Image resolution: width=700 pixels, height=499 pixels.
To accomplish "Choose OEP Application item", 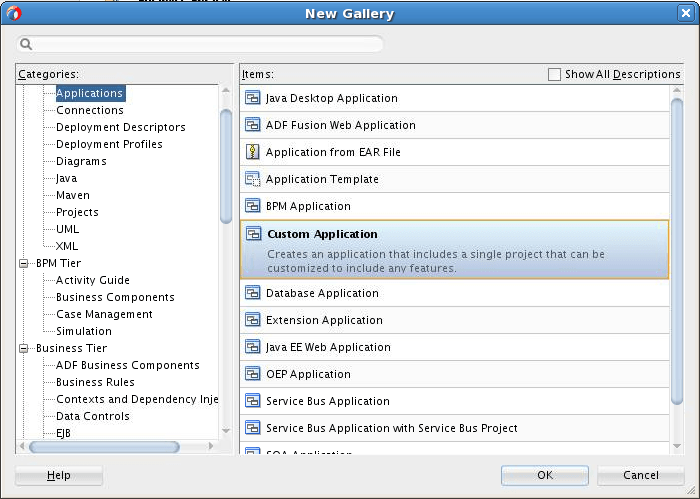I will tap(455, 374).
